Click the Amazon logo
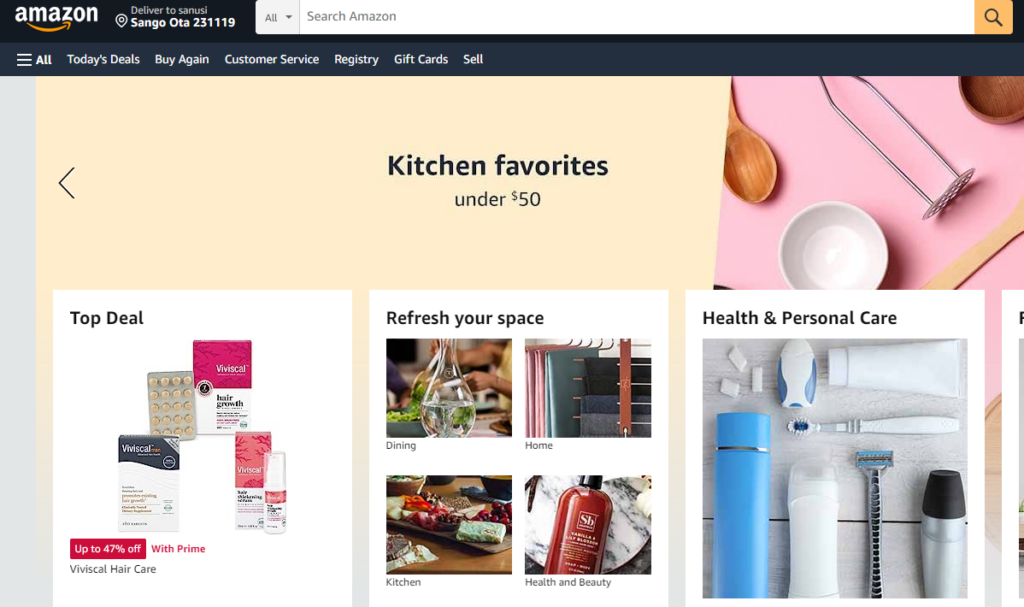This screenshot has height=607, width=1024. tap(56, 18)
